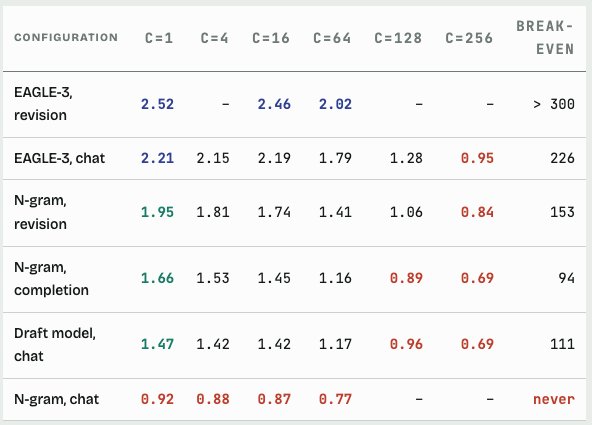Click the Draft model, chat row label
Screen dimensions: 592x425
coord(55,345)
